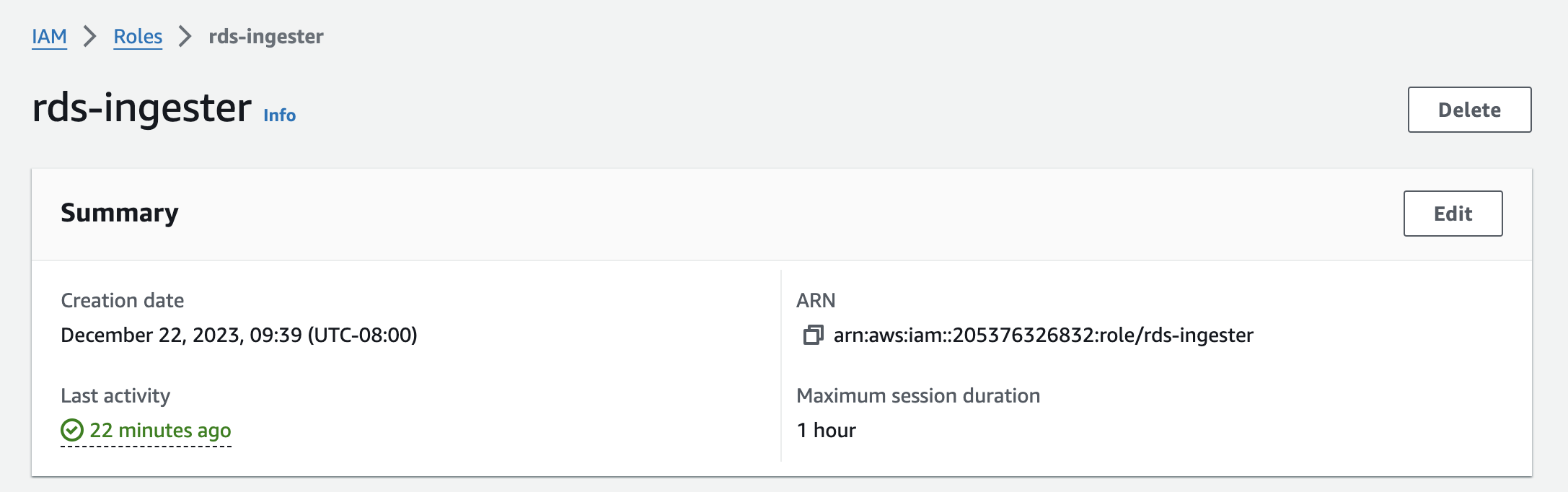
Task: Click the green checkmark status icon
Action: coord(72,430)
